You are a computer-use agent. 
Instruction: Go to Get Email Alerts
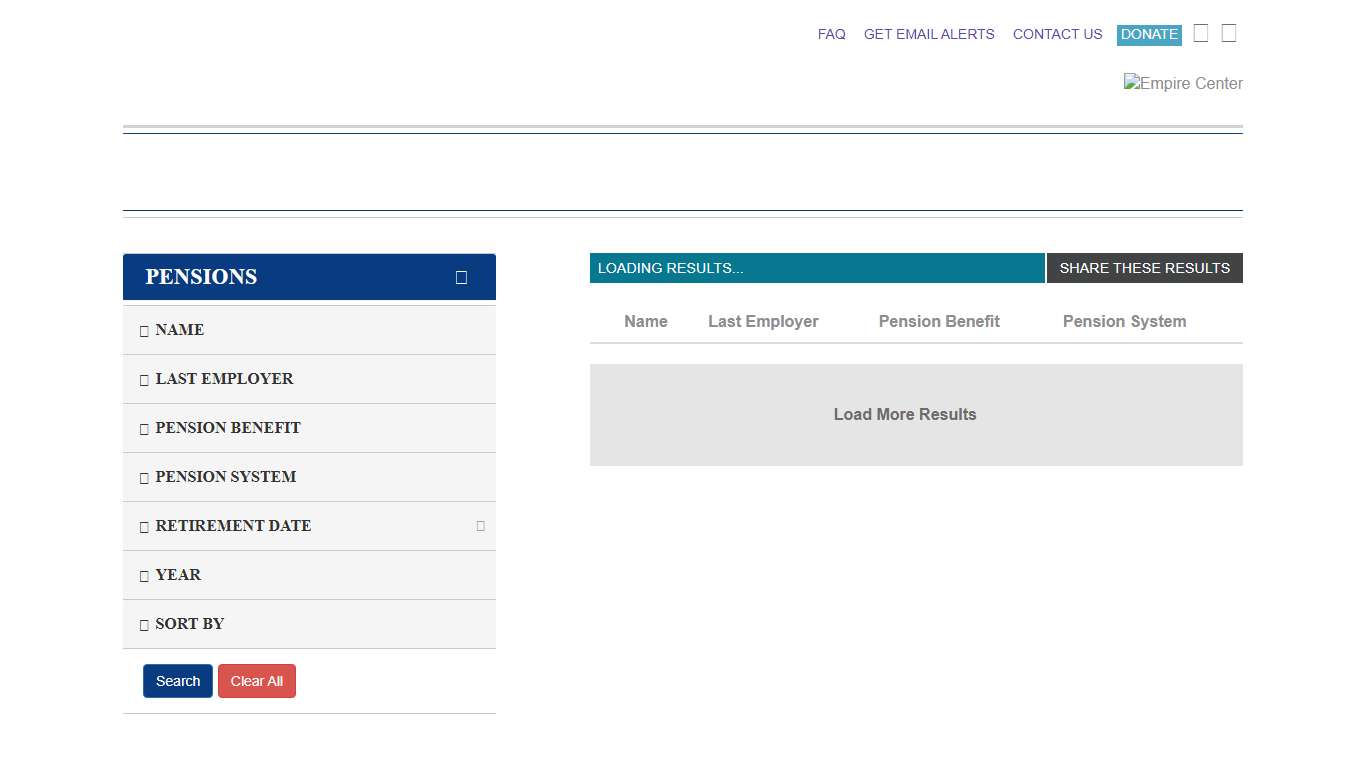click(x=929, y=34)
